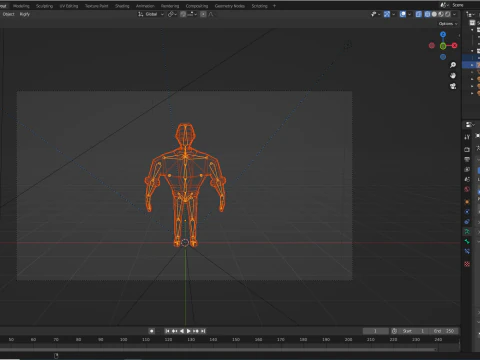Open the checkered Texture properties tab
Image resolution: width=480 pixels, height=360 pixels.
click(x=467, y=264)
